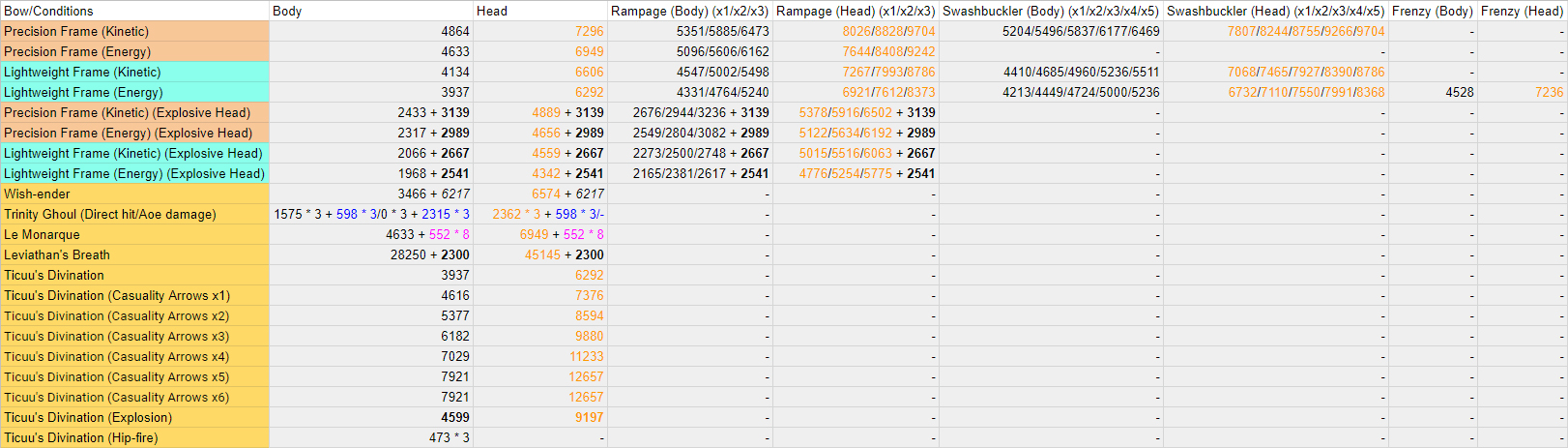Select body cell 2433 + 3139
Image resolution: width=1568 pixels, height=448 pixels.
click(x=371, y=112)
